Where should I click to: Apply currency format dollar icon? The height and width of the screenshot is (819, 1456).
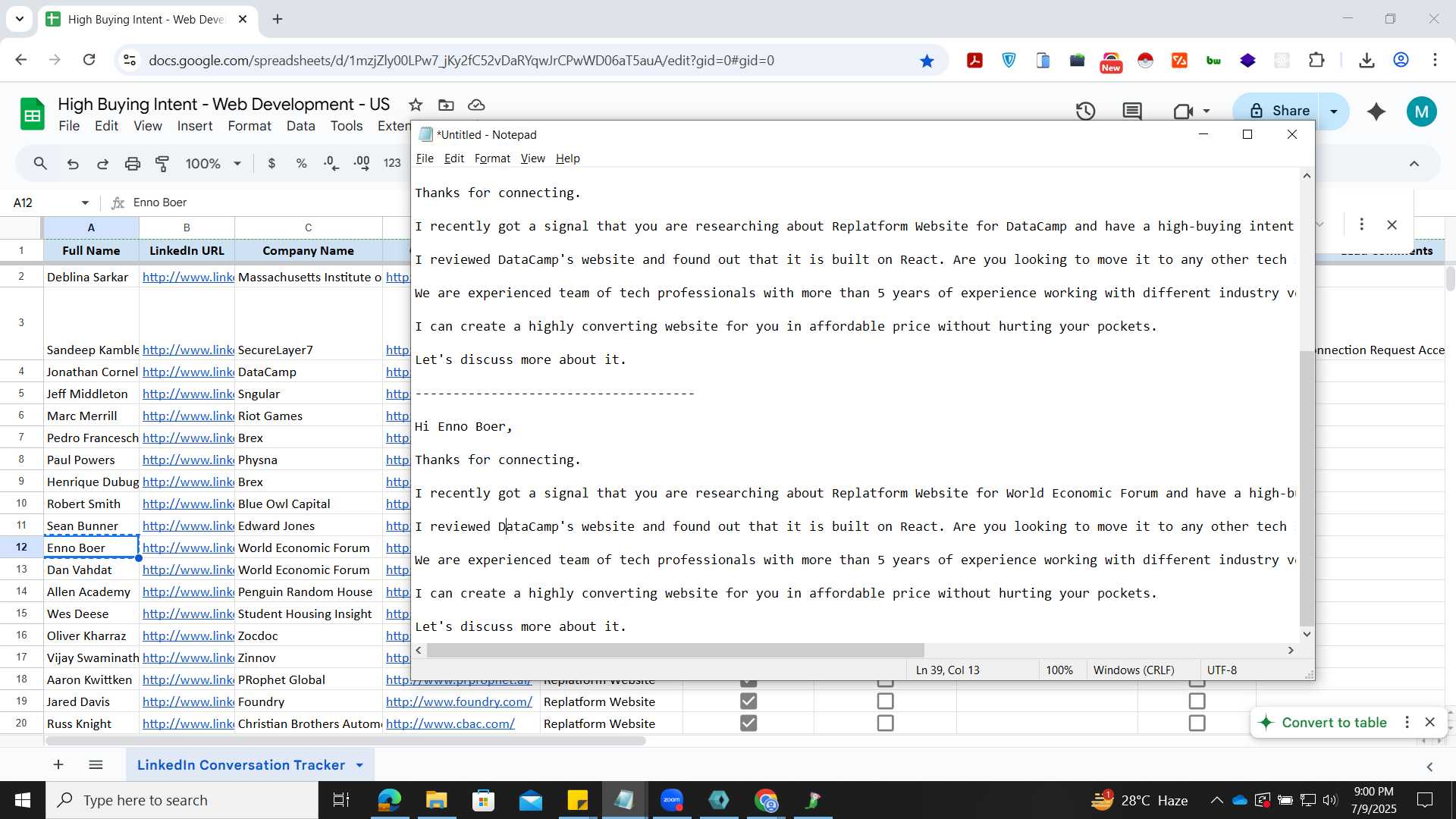(x=271, y=163)
